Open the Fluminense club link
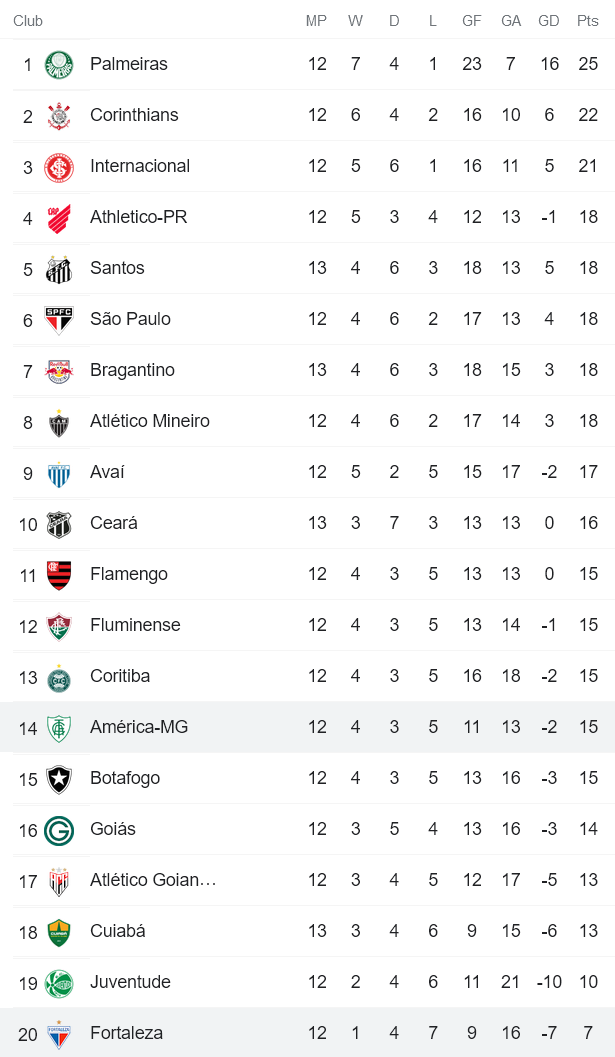Image resolution: width=615 pixels, height=1057 pixels. pyautogui.click(x=135, y=625)
